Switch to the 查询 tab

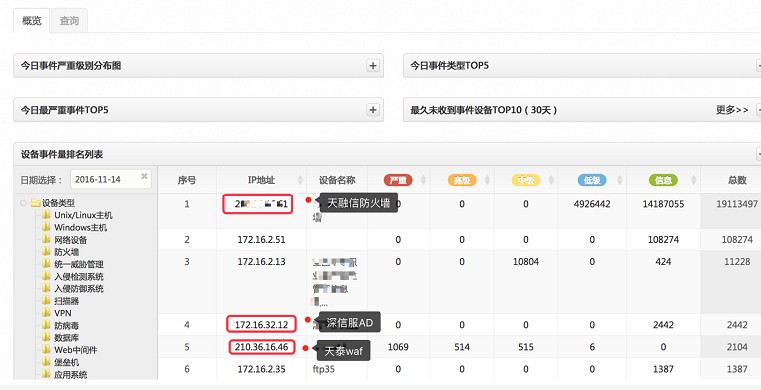tap(69, 21)
